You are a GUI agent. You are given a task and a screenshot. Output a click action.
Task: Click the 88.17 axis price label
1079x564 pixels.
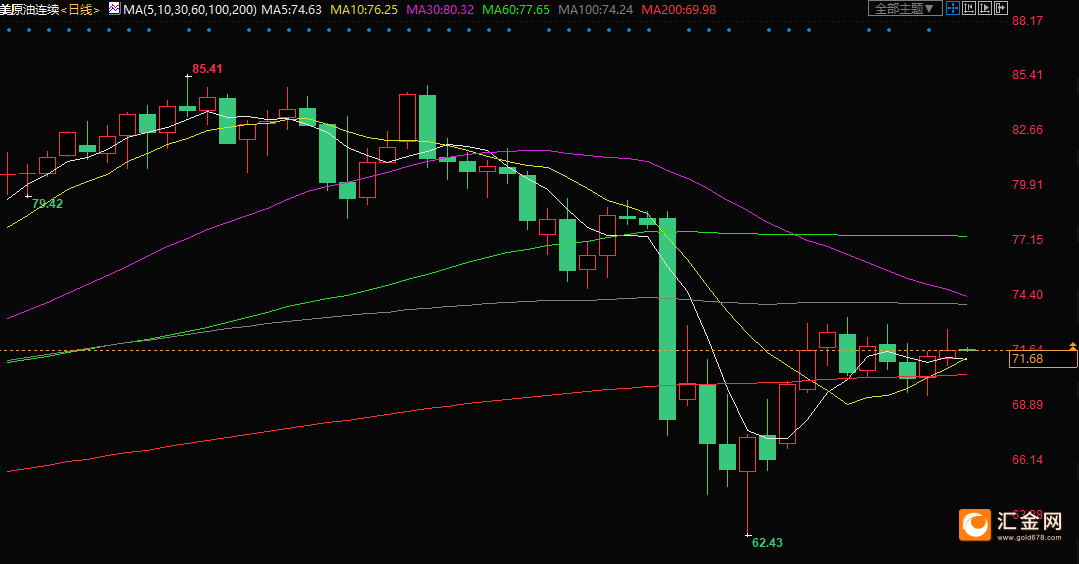1027,21
